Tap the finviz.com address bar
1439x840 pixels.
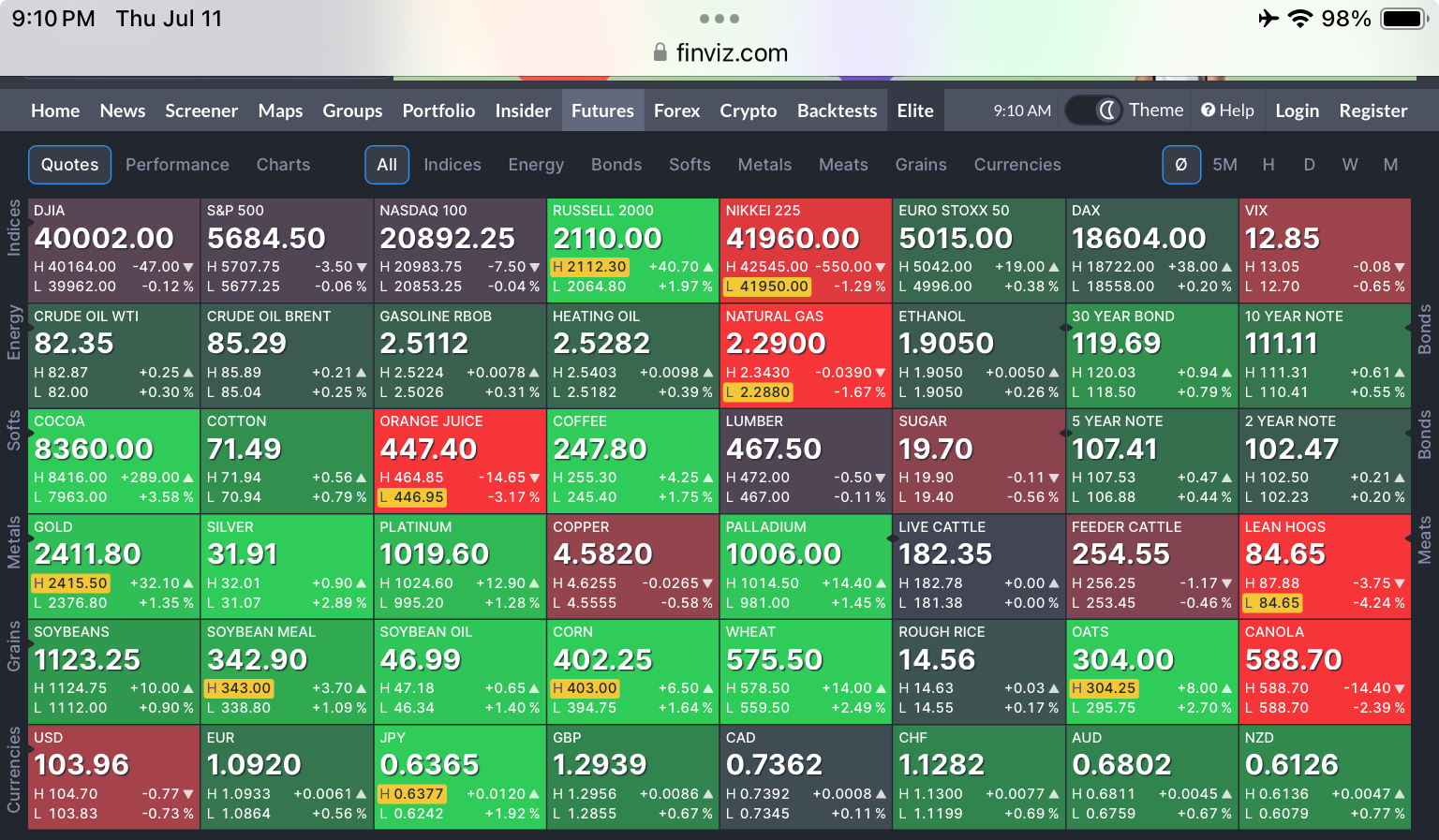point(719,52)
